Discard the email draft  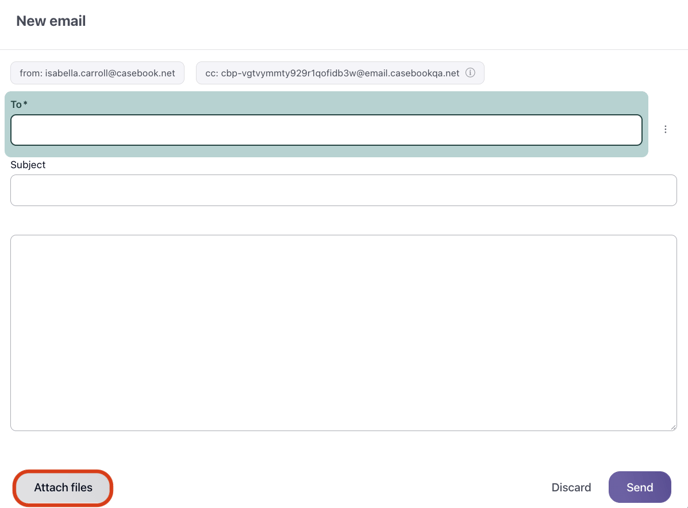click(571, 488)
